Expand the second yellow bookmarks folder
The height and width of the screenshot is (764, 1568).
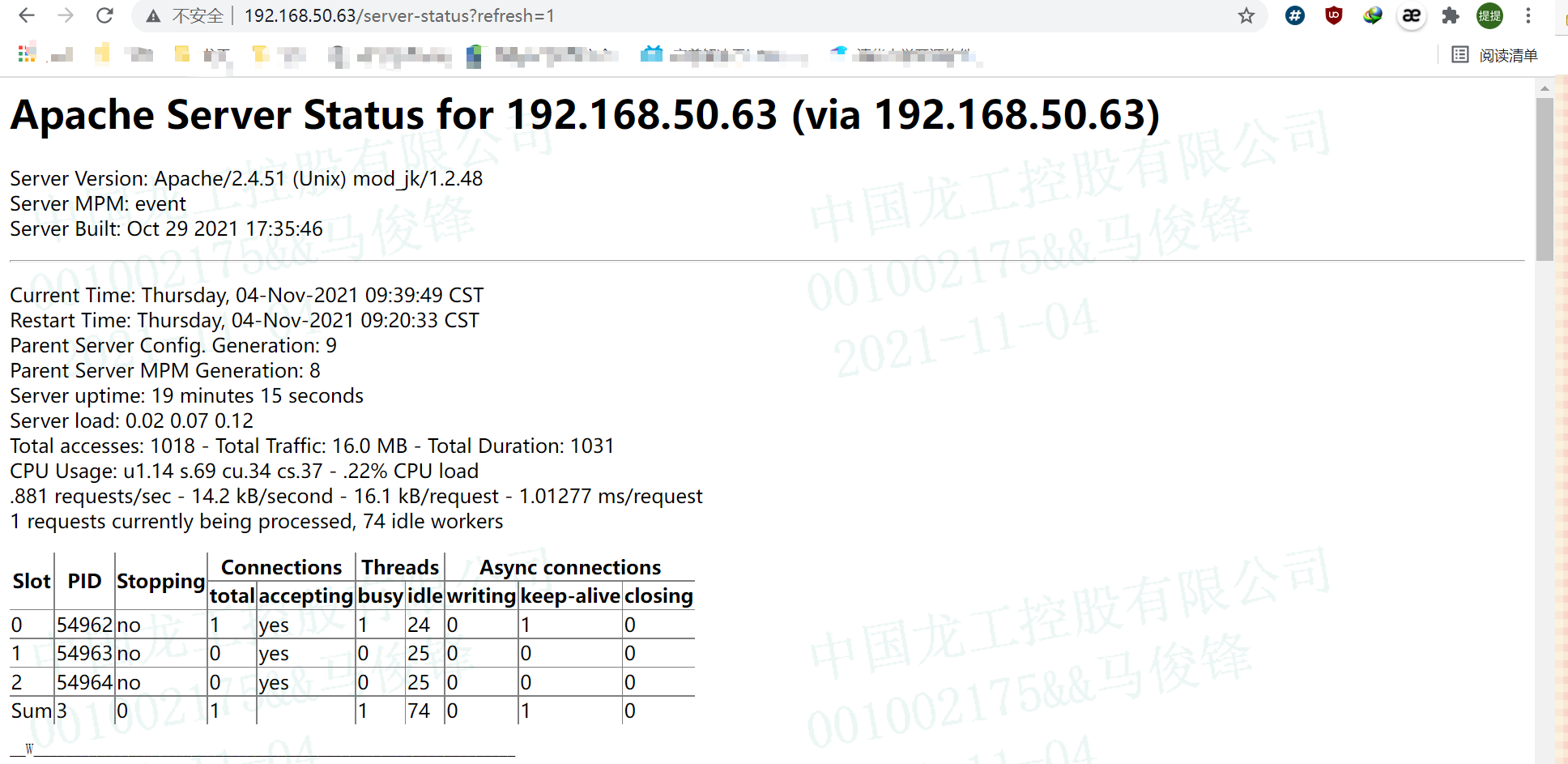[181, 54]
